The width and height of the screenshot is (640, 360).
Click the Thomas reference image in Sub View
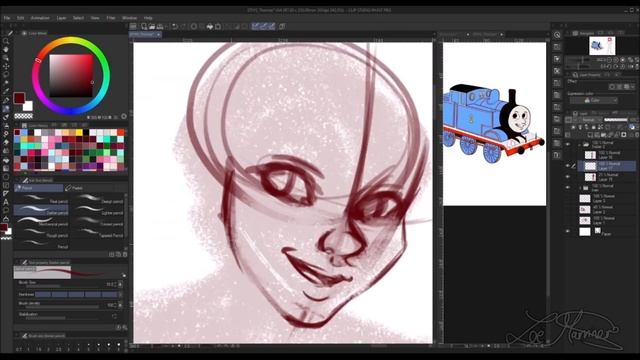coord(494,124)
